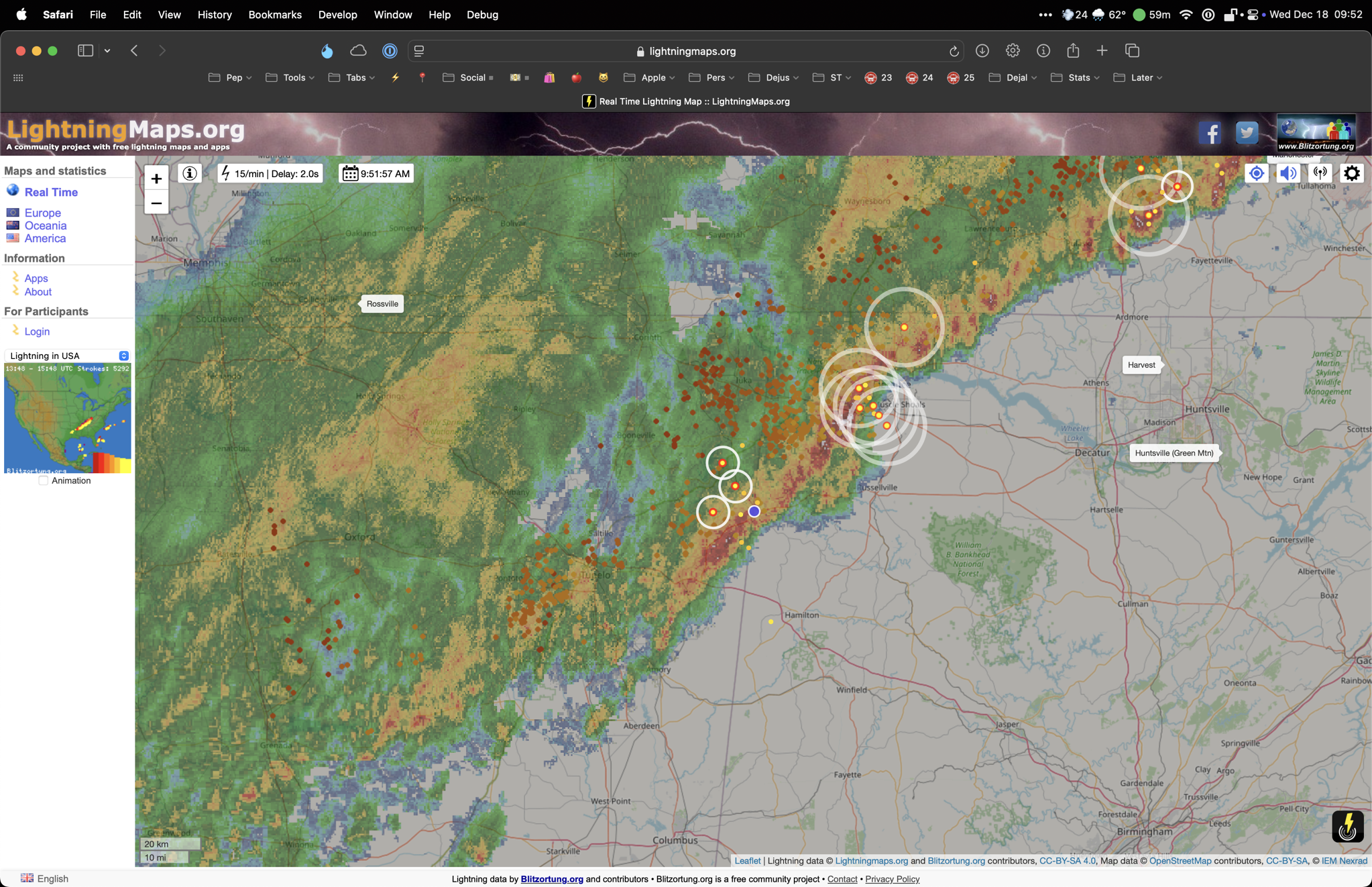Expand the Stats bookmarks folder
This screenshot has width=1372, height=887.
1075,78
